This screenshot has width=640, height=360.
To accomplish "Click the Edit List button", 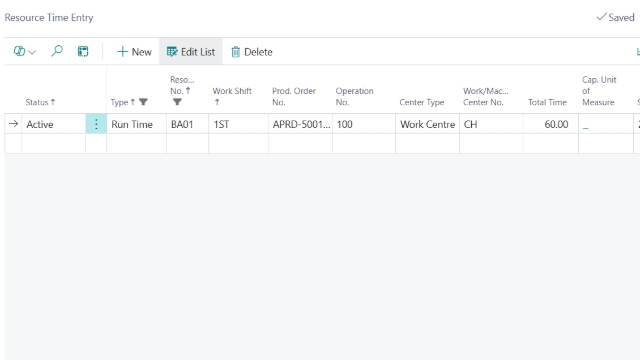I will click(191, 52).
